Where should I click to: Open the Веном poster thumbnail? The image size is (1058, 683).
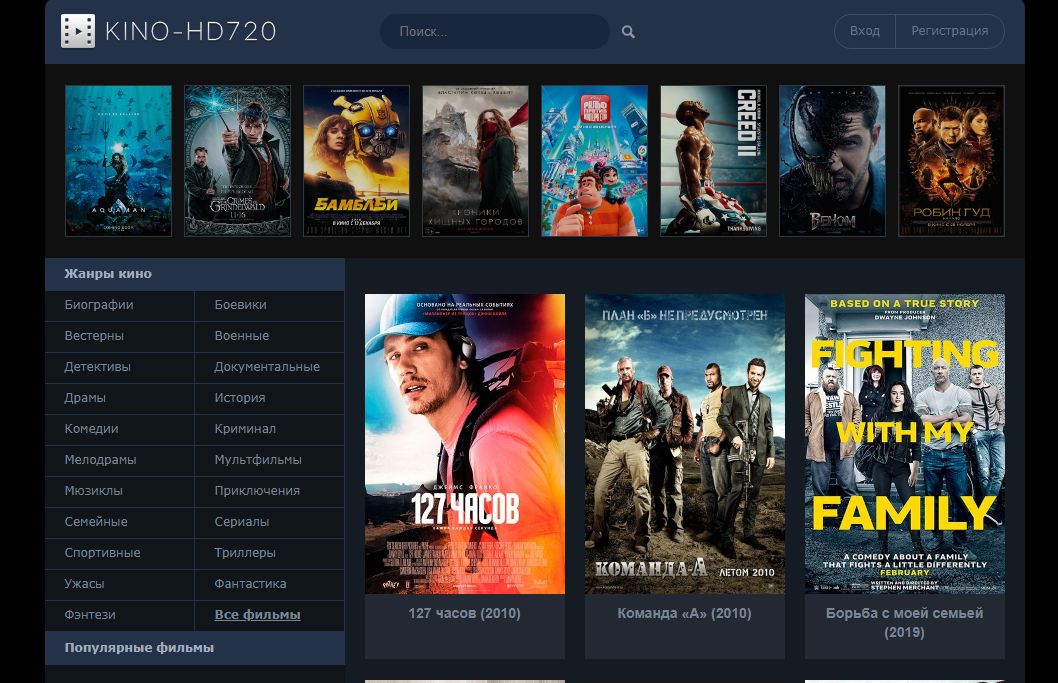pyautogui.click(x=832, y=161)
